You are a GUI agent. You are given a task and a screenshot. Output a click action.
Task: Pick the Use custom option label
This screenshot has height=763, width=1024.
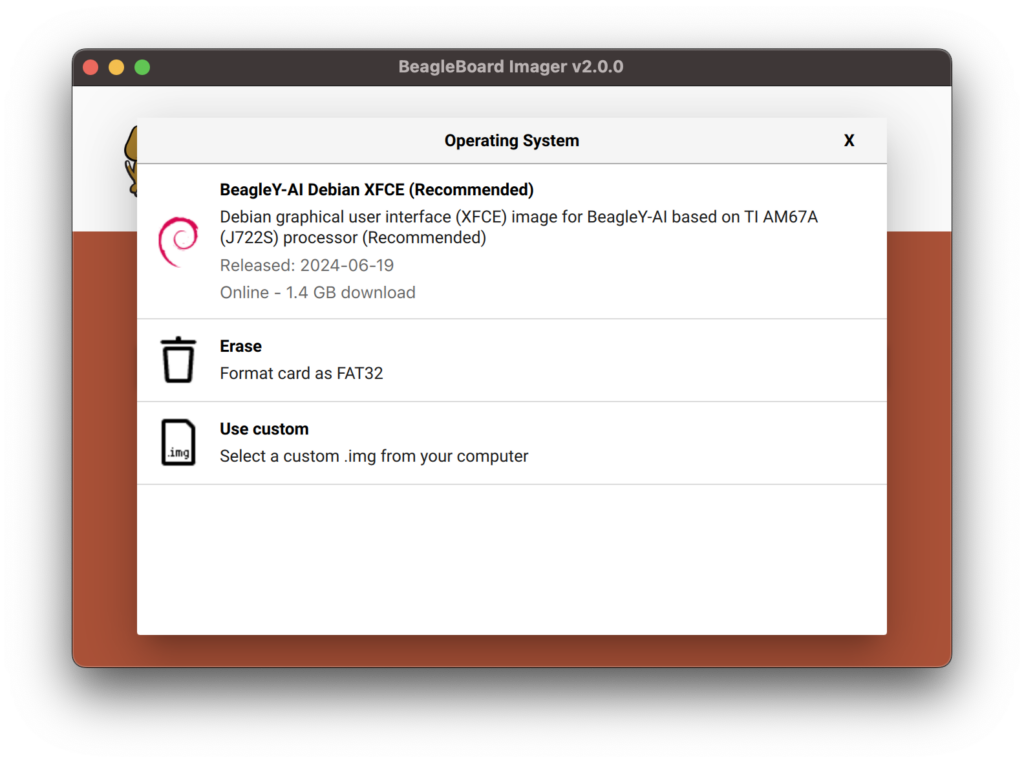click(x=264, y=429)
